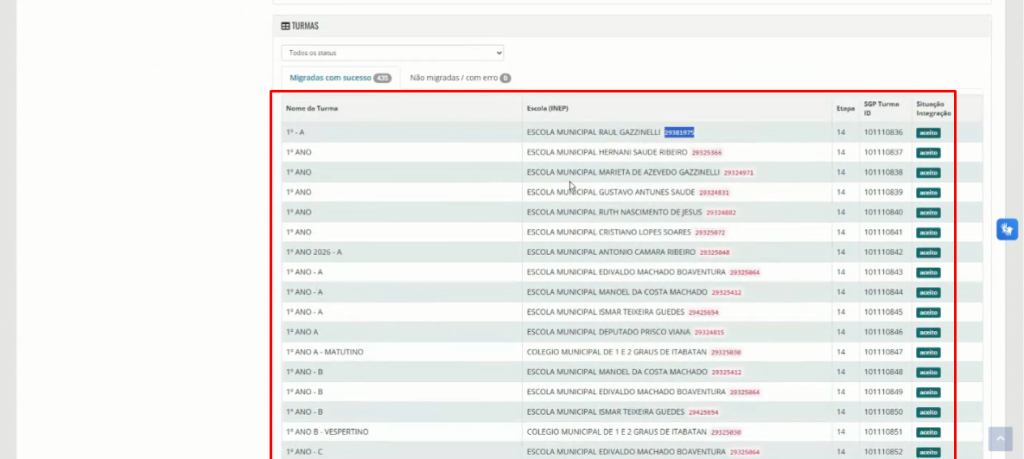Click 'ESCOLA MUNICIPAL RAUL GAZZINELLI' school name
The image size is (1024, 459).
pyautogui.click(x=594, y=133)
